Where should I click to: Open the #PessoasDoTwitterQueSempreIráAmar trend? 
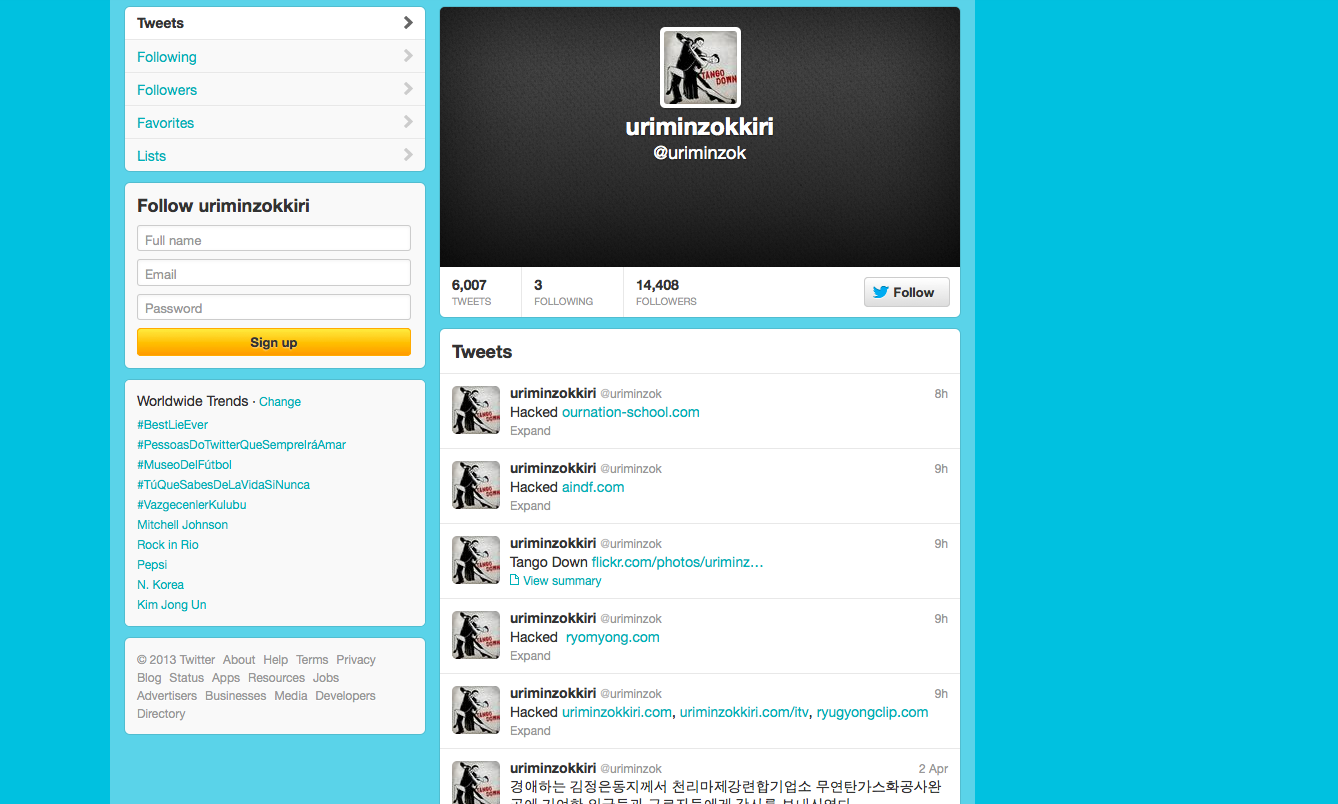point(241,445)
